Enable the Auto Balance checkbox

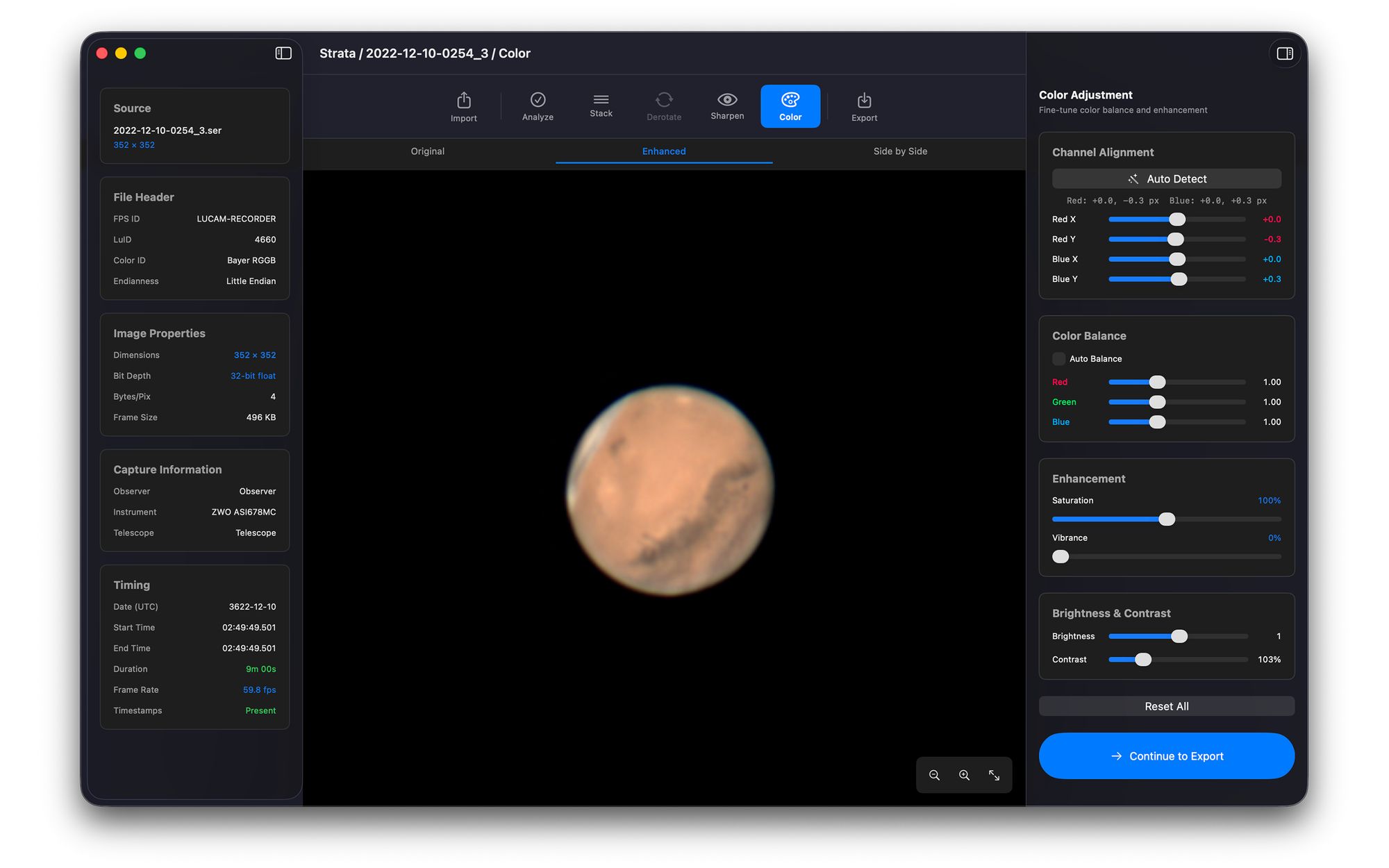coord(1058,359)
